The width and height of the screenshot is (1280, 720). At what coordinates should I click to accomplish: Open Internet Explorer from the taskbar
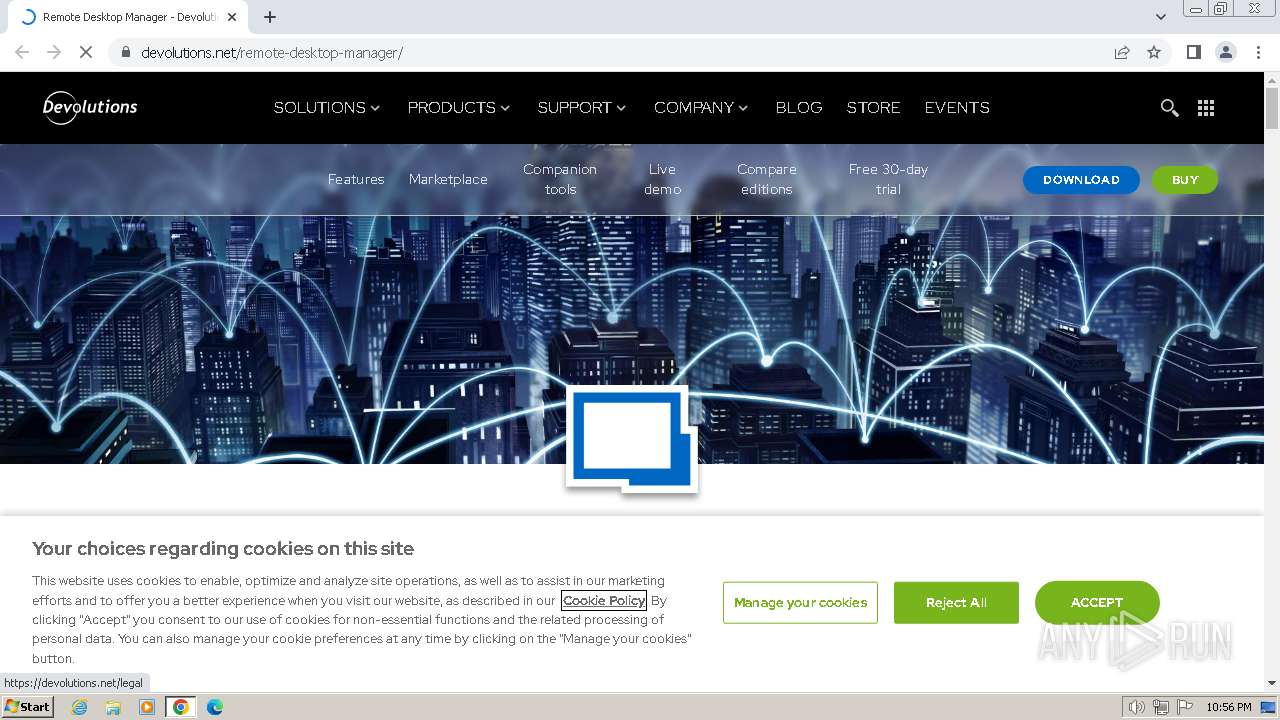tap(80, 707)
